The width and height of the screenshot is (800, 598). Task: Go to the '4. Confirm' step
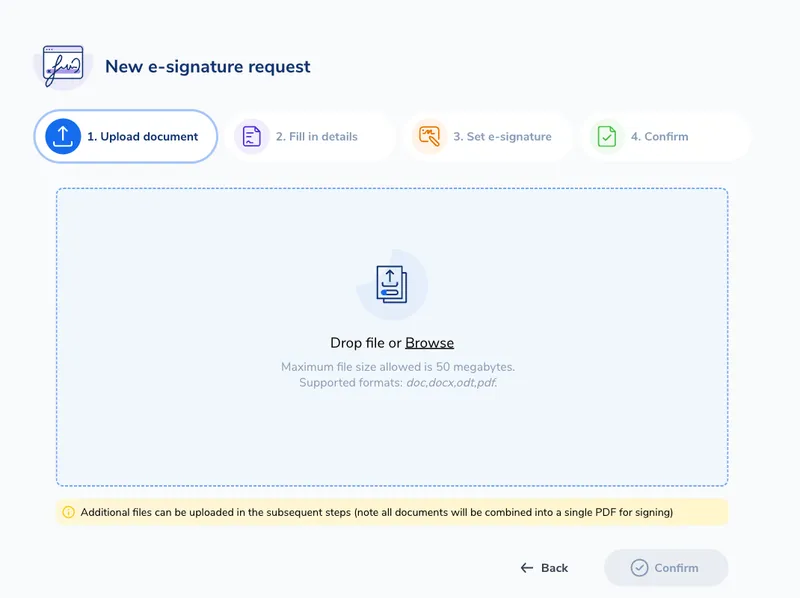(x=665, y=136)
